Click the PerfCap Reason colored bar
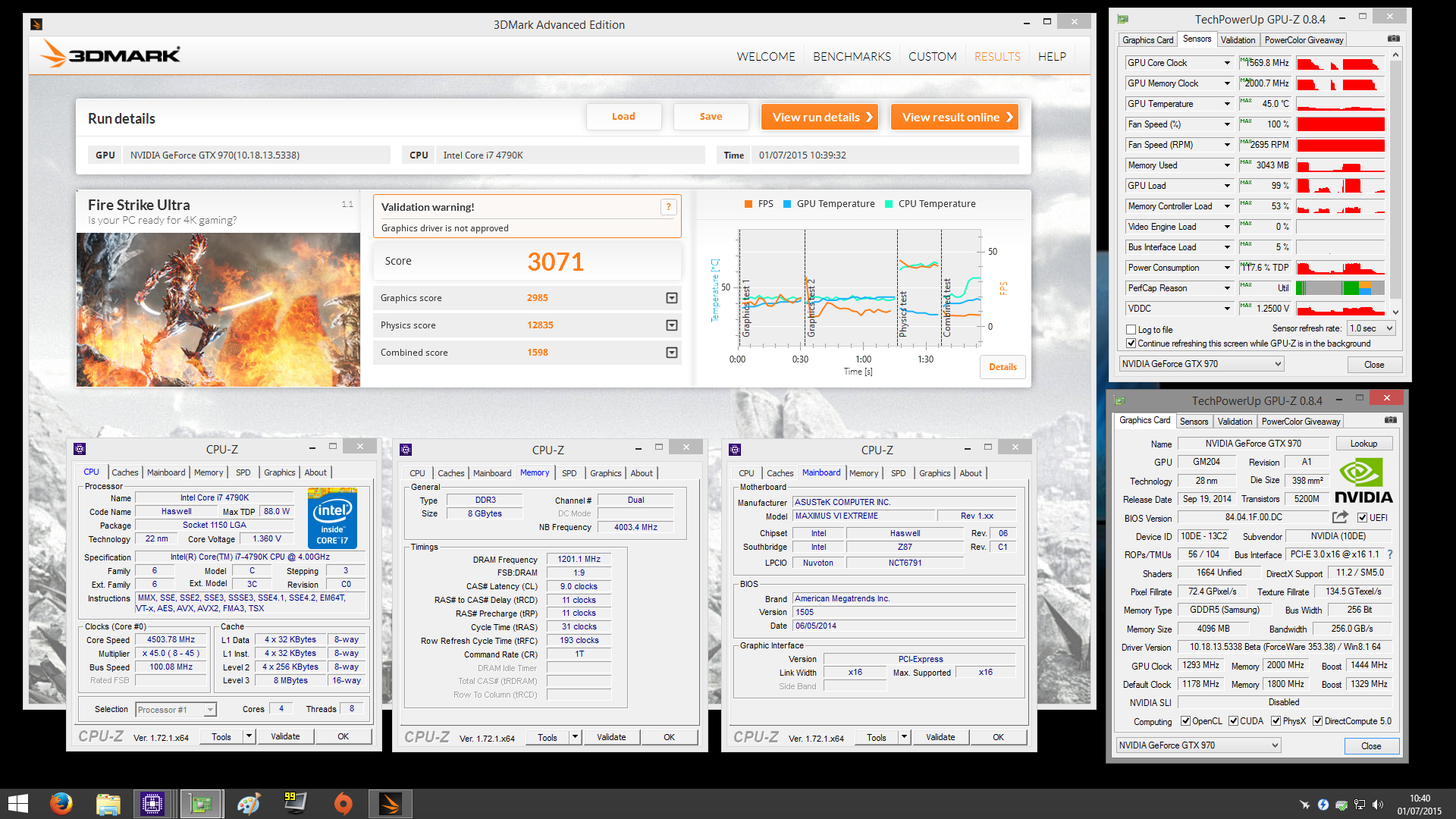Screen dimensions: 1456x819 tap(1340, 288)
